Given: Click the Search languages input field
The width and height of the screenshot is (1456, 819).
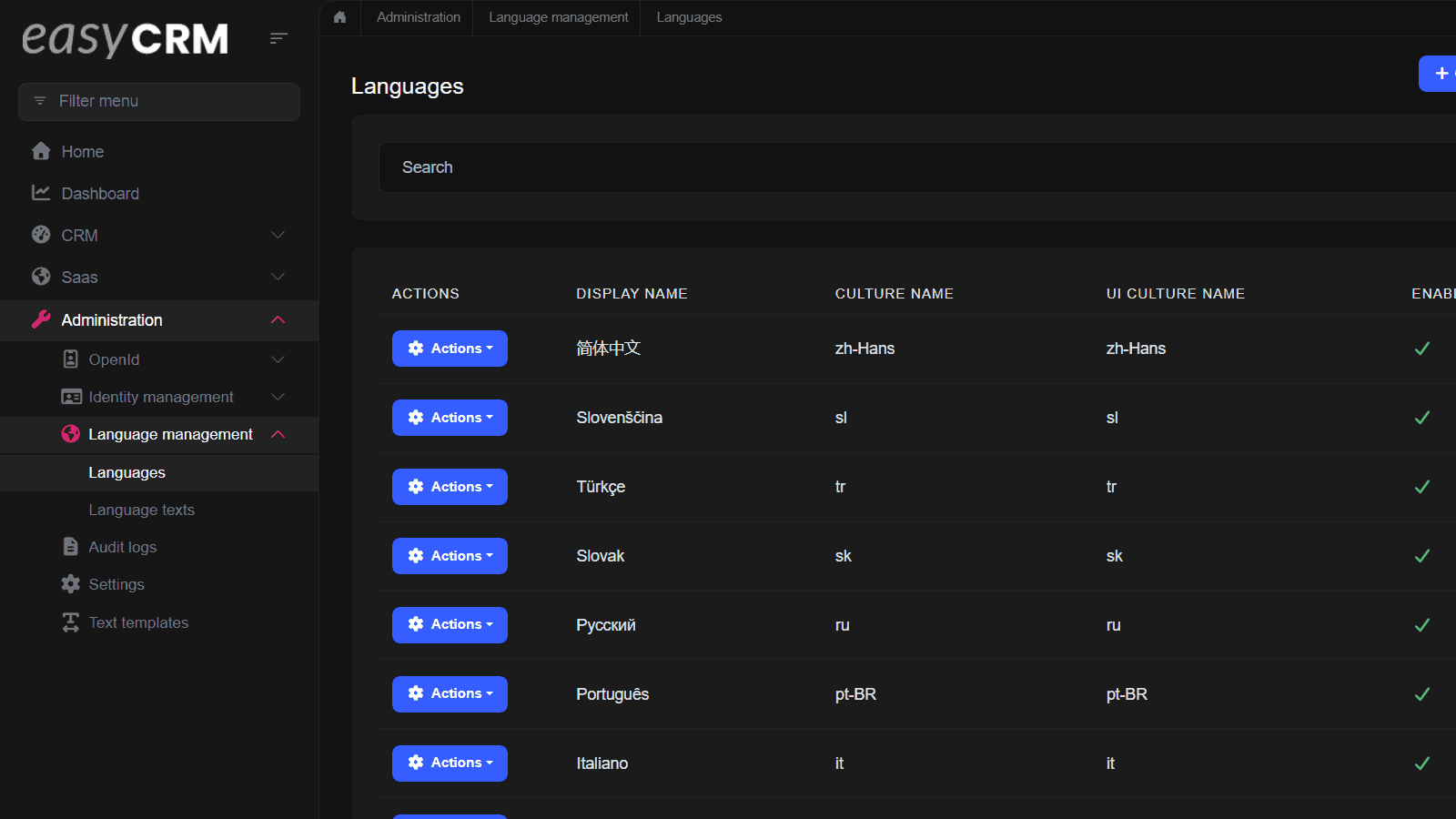Looking at the screenshot, I should pos(917,167).
